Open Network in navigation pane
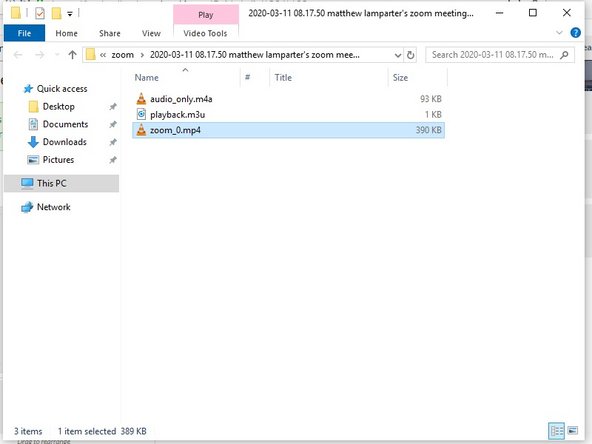The height and width of the screenshot is (444, 592). pyautogui.click(x=54, y=207)
